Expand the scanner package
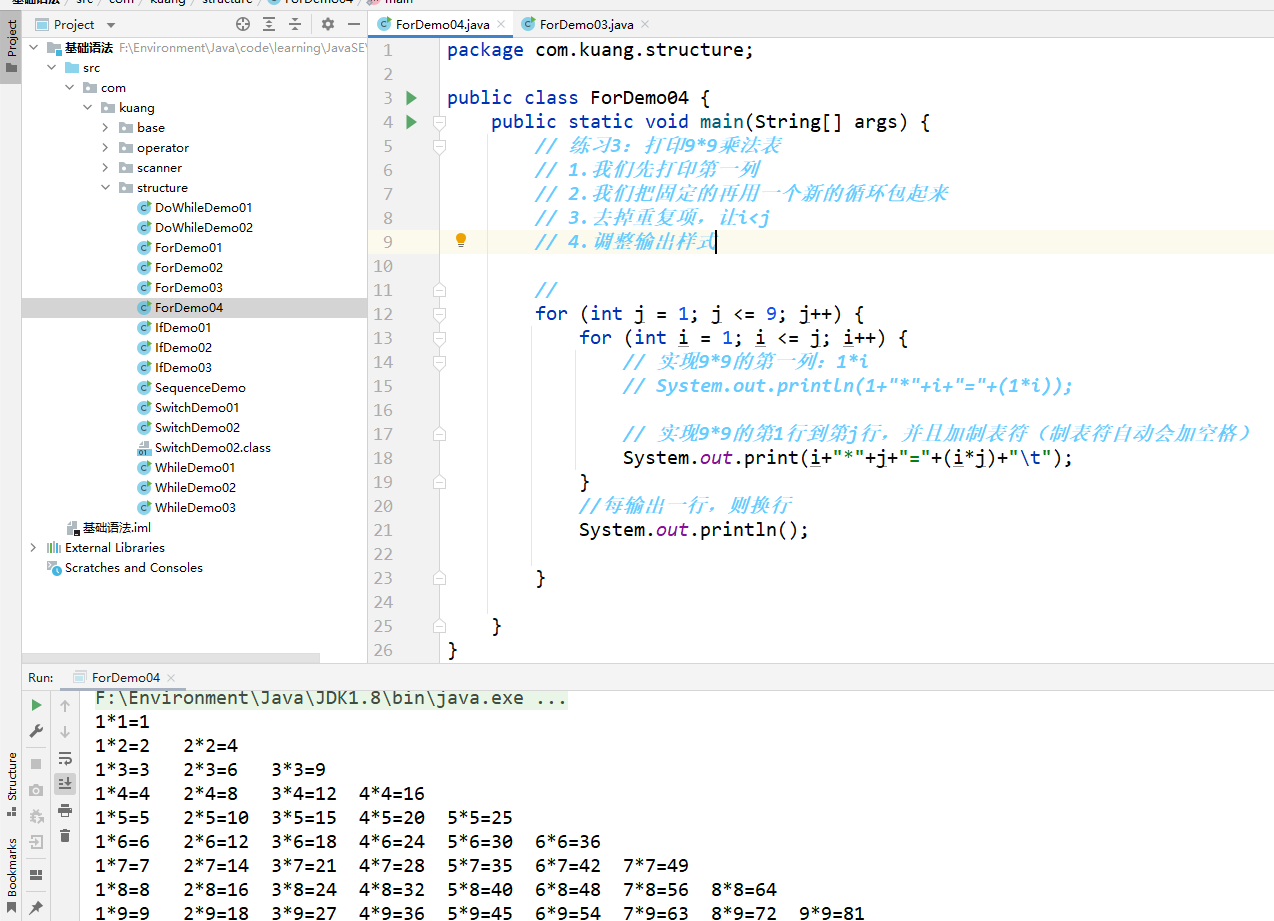This screenshot has height=921, width=1274. (105, 168)
